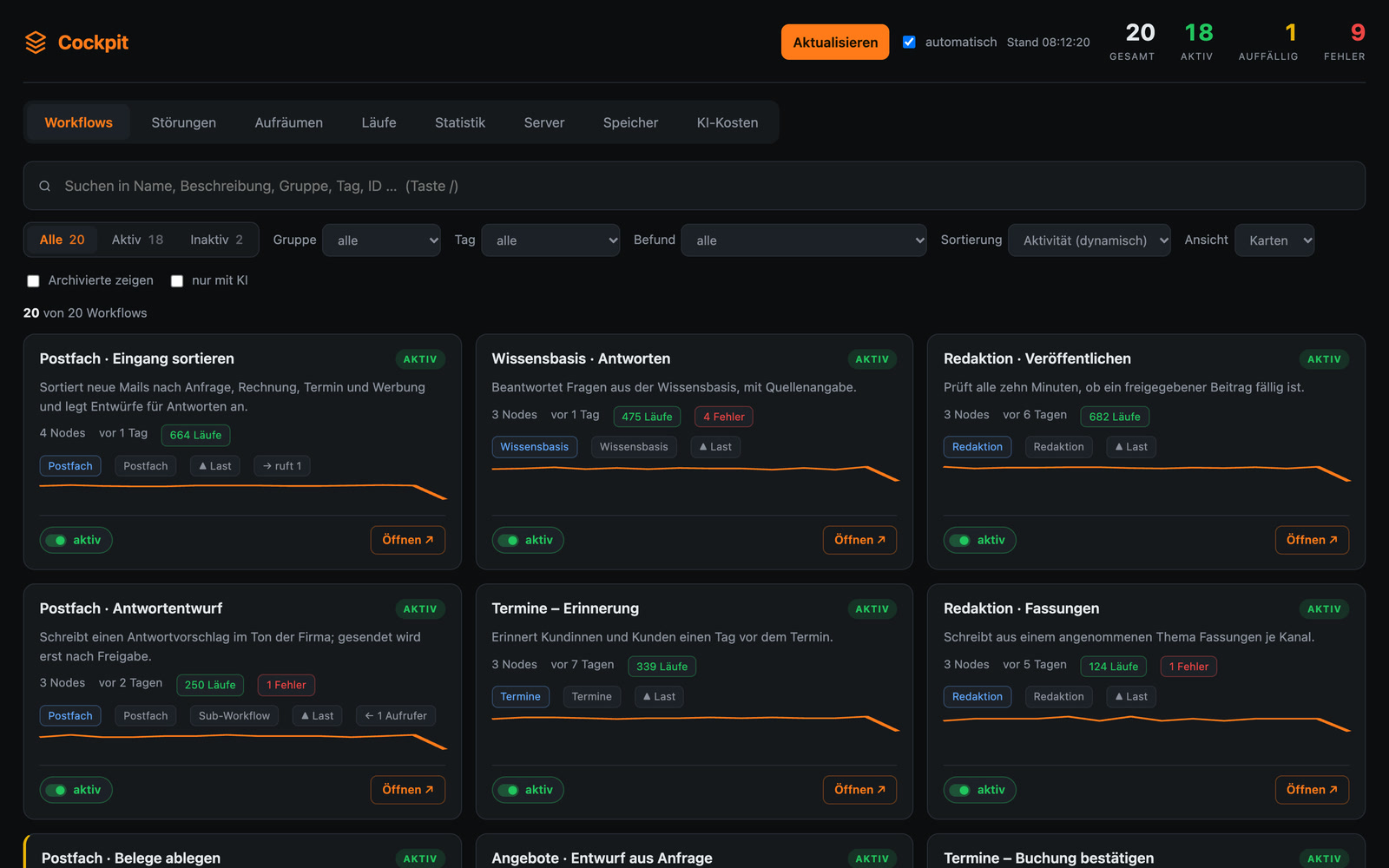Toggle aktiv switch on Postfach · Eingang sortieren
This screenshot has width=1389, height=868.
click(76, 540)
